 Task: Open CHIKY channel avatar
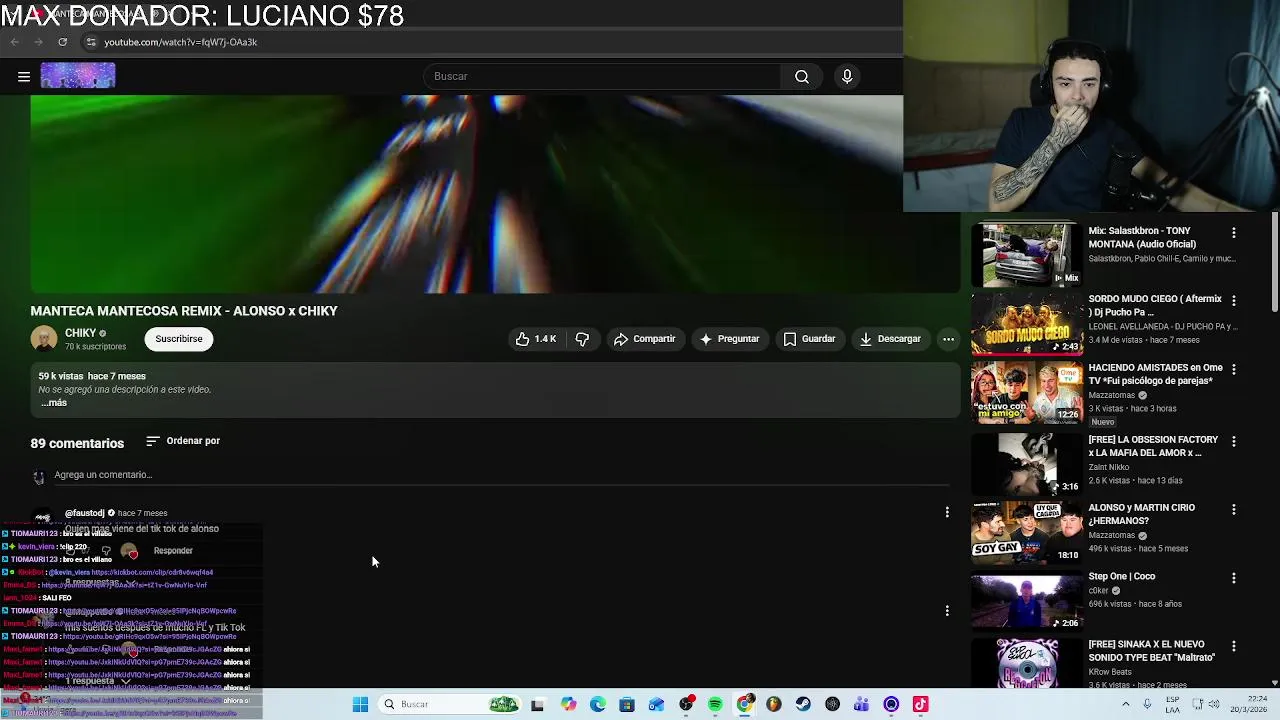44,339
